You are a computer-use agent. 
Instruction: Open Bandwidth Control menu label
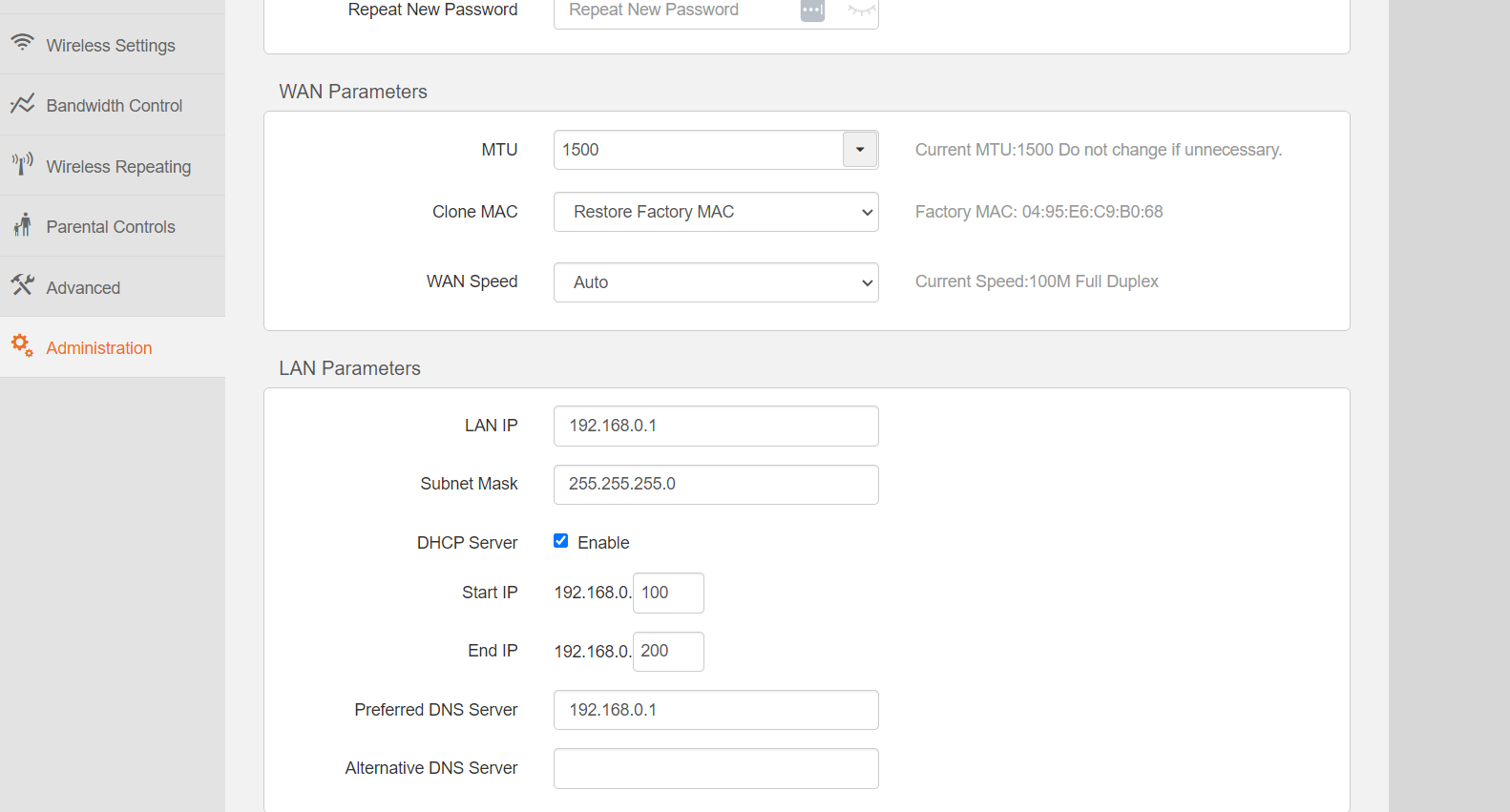(x=115, y=106)
